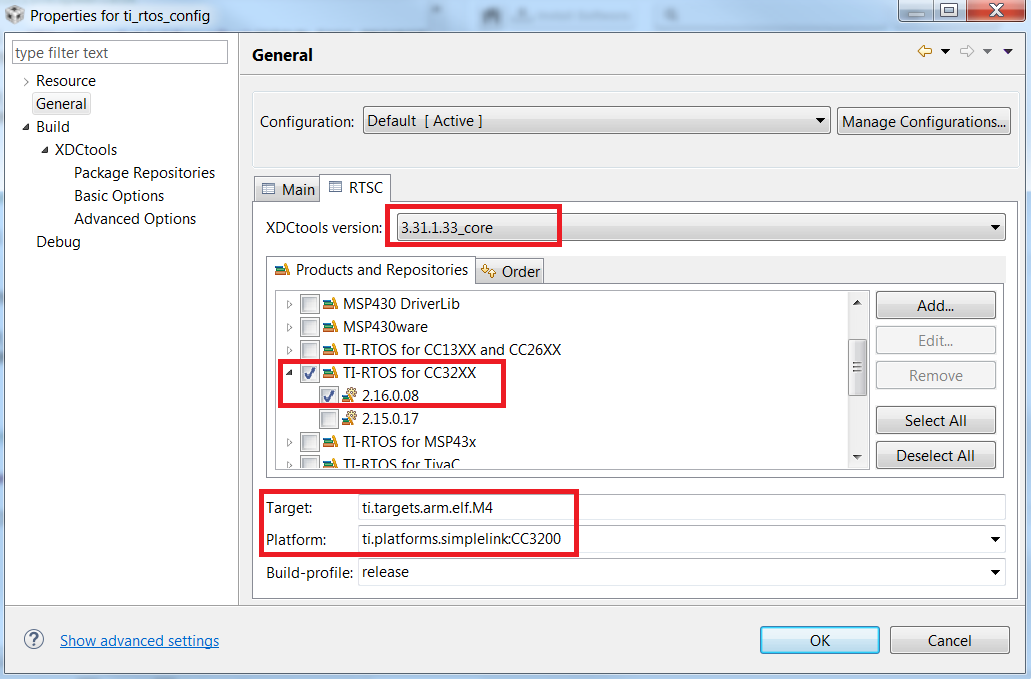Click the products list scroll-down arrow
1031x679 pixels.
pyautogui.click(x=857, y=457)
